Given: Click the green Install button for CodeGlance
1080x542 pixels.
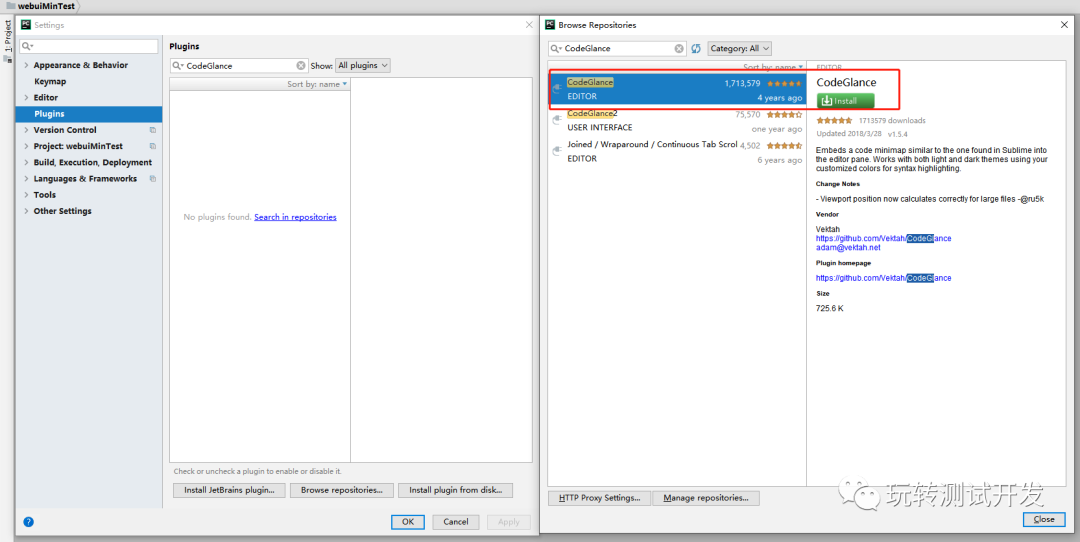Looking at the screenshot, I should click(x=845, y=101).
